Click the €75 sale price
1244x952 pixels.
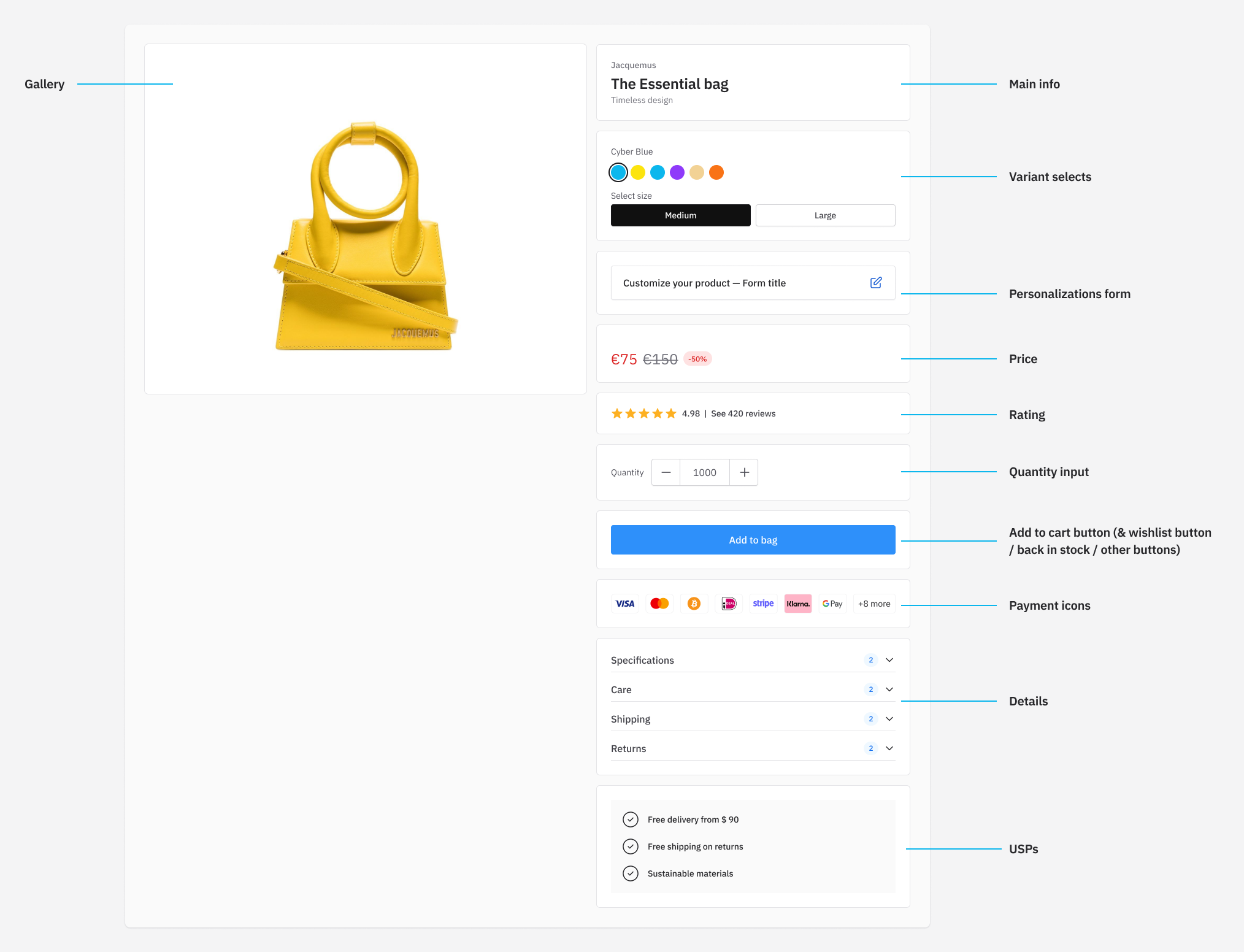coord(624,359)
